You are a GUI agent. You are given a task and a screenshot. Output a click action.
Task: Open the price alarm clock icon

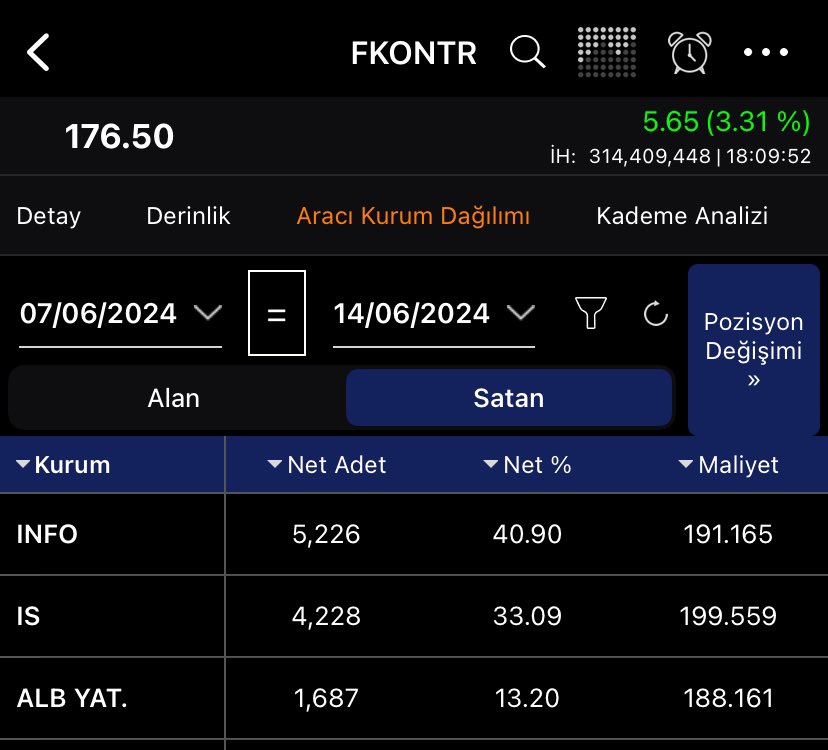688,52
